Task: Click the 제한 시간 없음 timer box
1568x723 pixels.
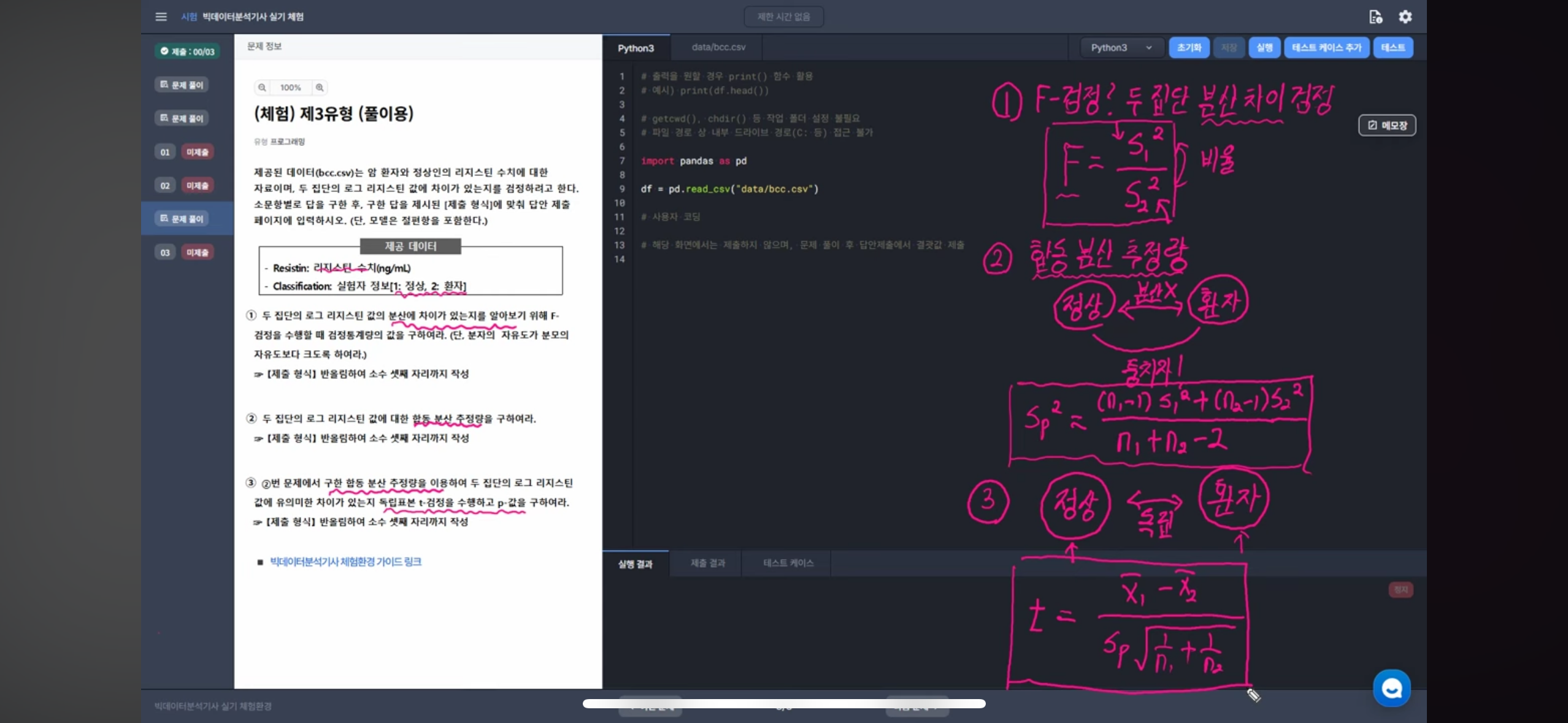Action: [x=783, y=17]
